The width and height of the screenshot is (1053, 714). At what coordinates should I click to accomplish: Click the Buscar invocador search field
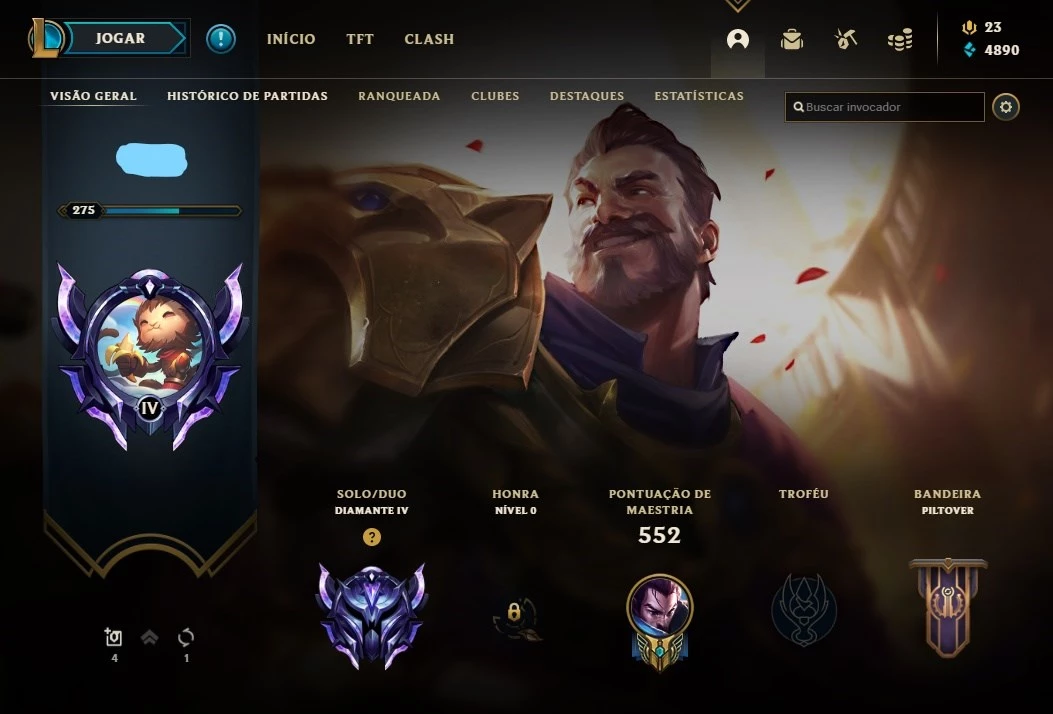pos(884,107)
